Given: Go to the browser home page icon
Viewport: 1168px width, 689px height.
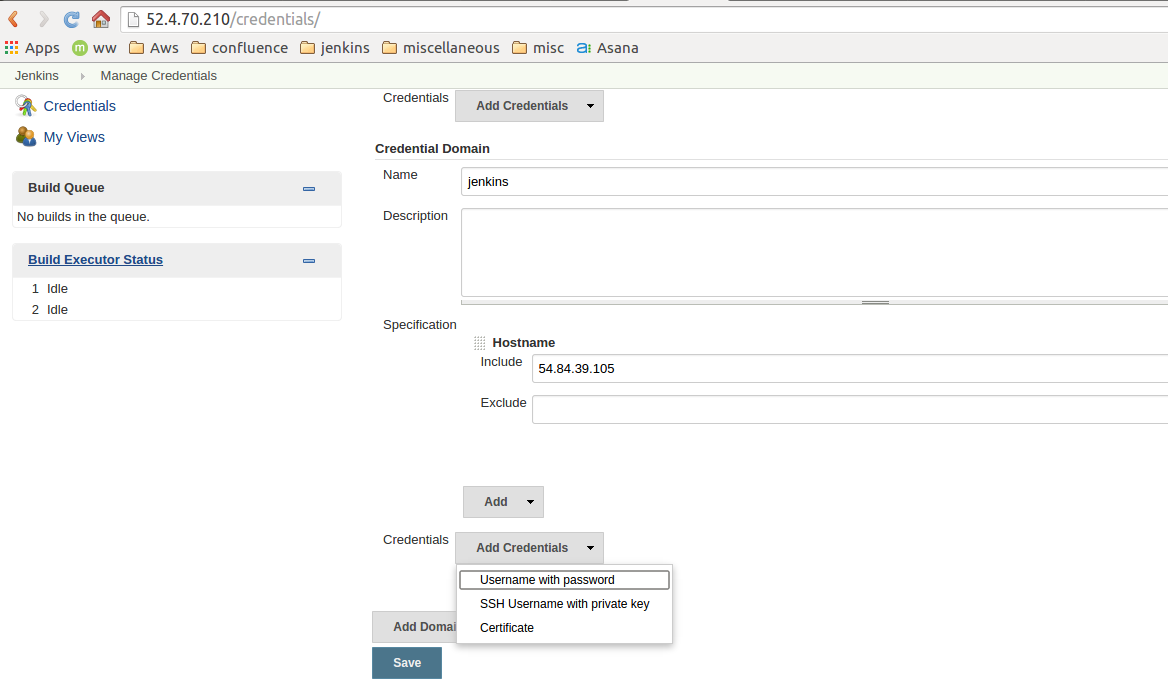Looking at the screenshot, I should (x=101, y=19).
